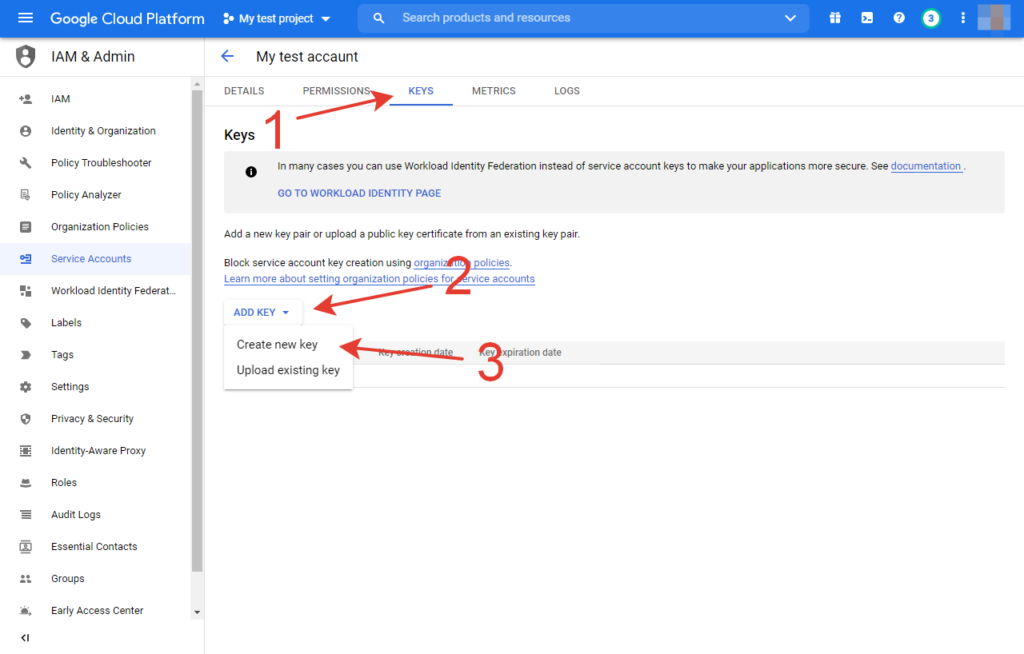Image resolution: width=1024 pixels, height=654 pixels.
Task: Collapse the sidebar with bottom chevron icon
Action: [25, 638]
